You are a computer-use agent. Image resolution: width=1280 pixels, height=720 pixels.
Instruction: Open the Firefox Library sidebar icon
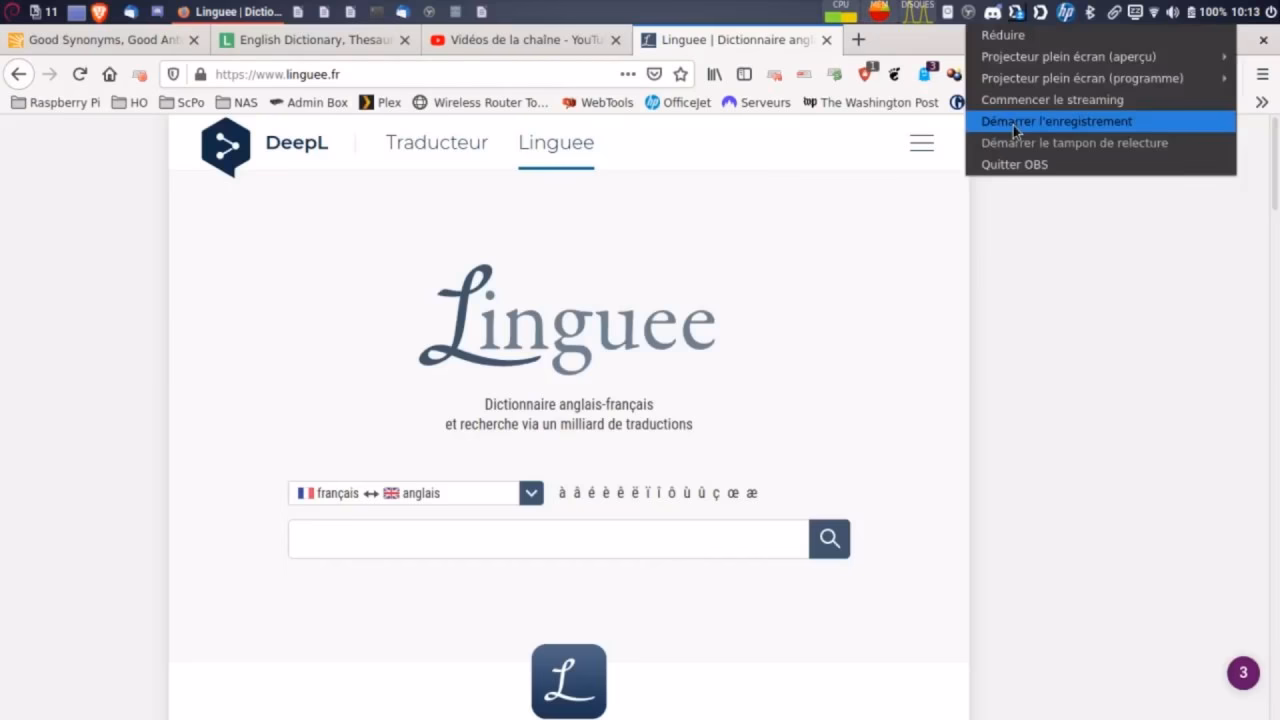(x=714, y=74)
